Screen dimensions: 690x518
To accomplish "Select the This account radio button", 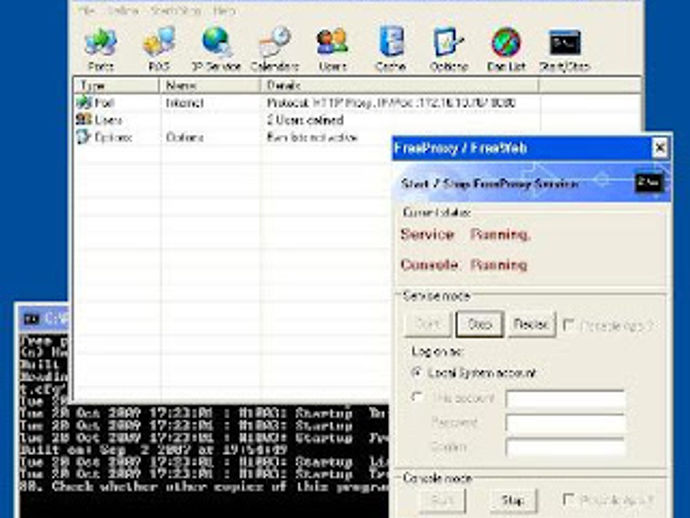I will point(416,397).
